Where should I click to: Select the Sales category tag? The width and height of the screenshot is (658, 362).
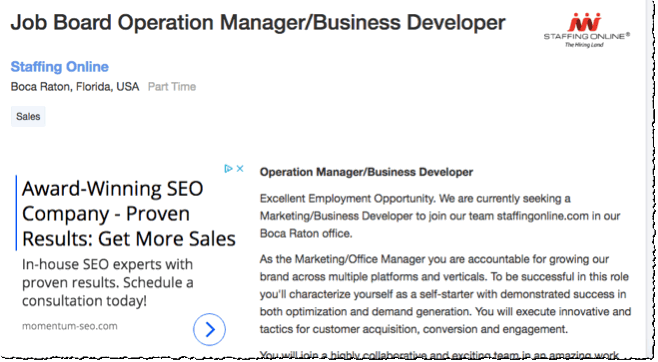(28, 116)
